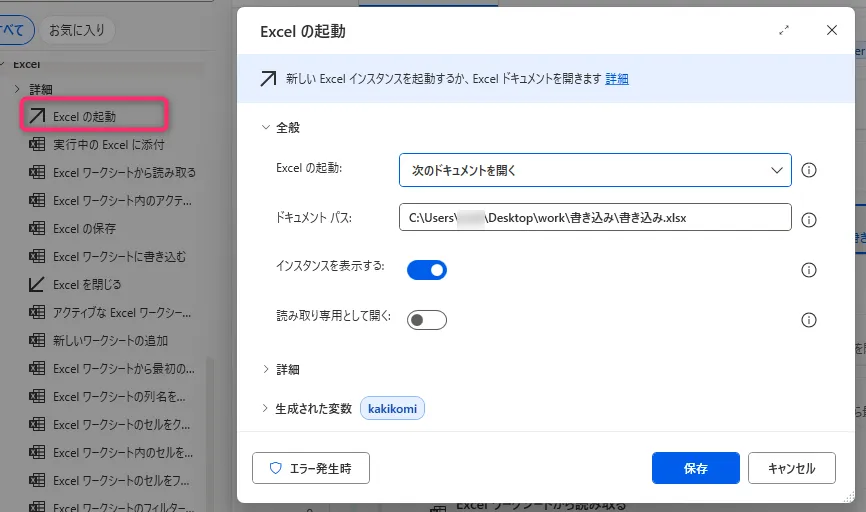Click the ドキュメント パス input field

595,218
